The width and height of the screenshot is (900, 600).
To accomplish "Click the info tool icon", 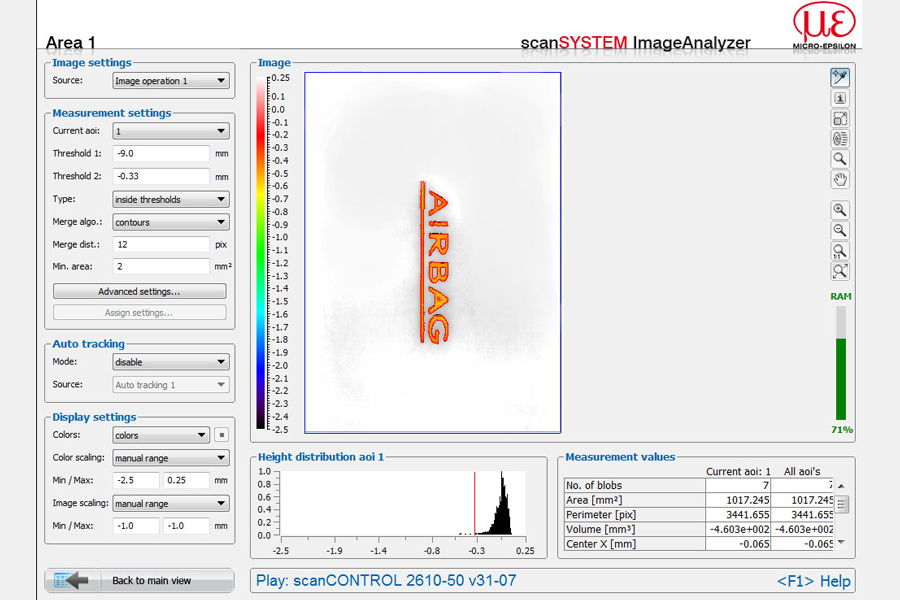I will (840, 98).
